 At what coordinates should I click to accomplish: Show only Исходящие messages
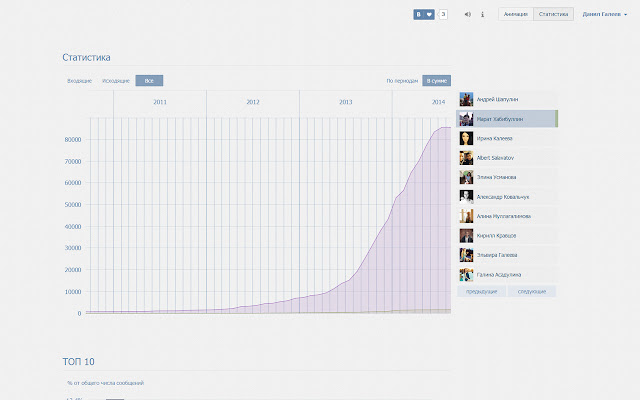(116, 81)
